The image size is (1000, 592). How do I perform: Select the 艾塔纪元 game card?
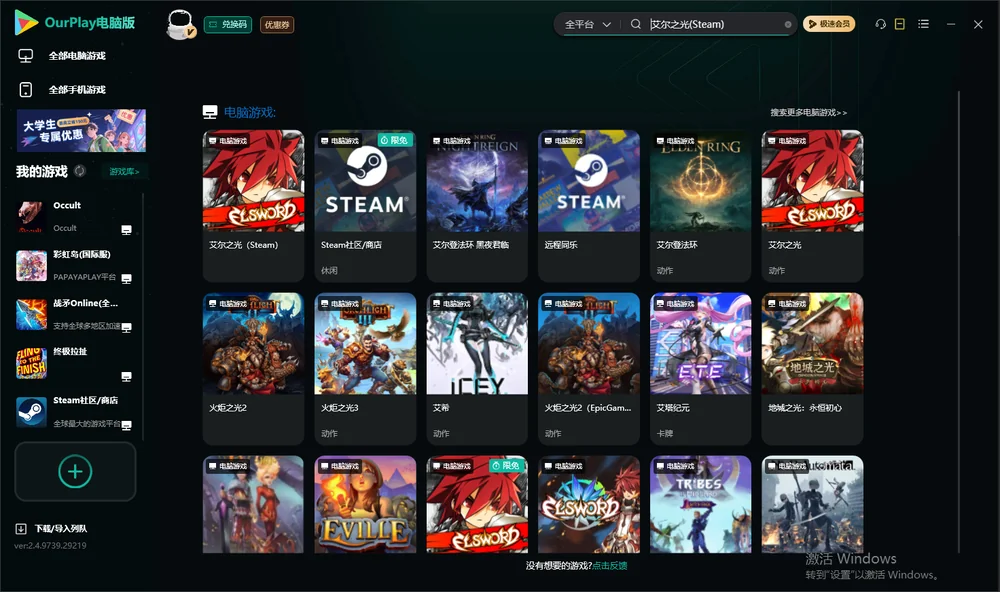pos(701,368)
